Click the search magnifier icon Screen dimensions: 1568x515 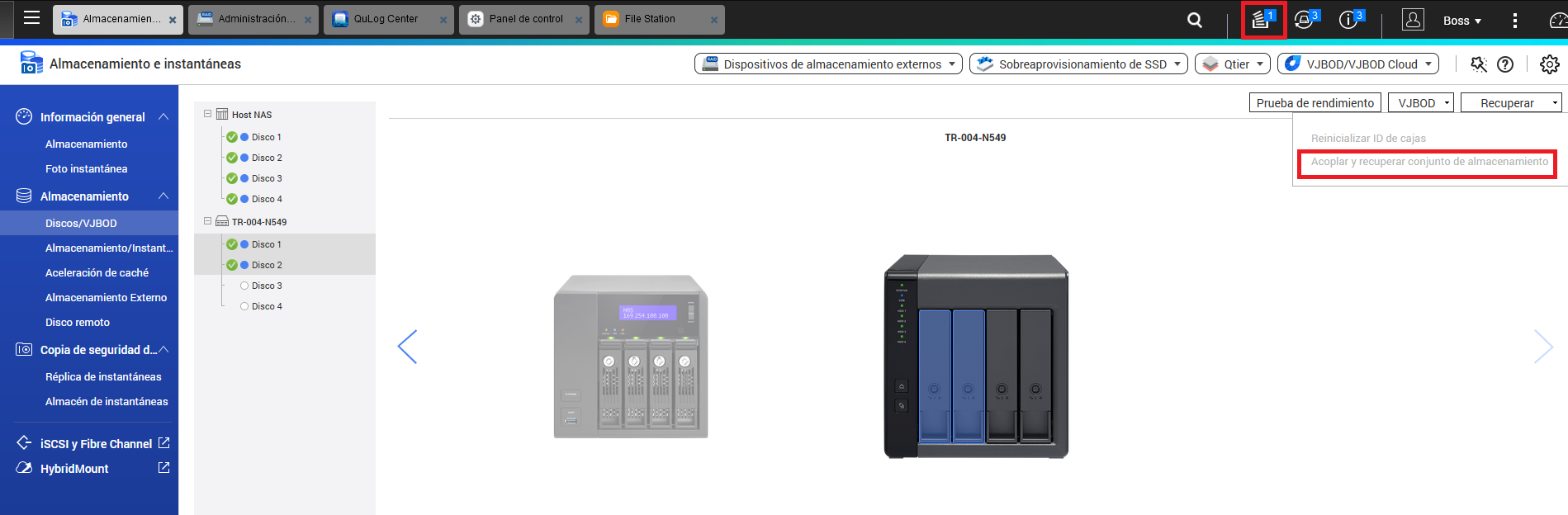tap(1194, 20)
